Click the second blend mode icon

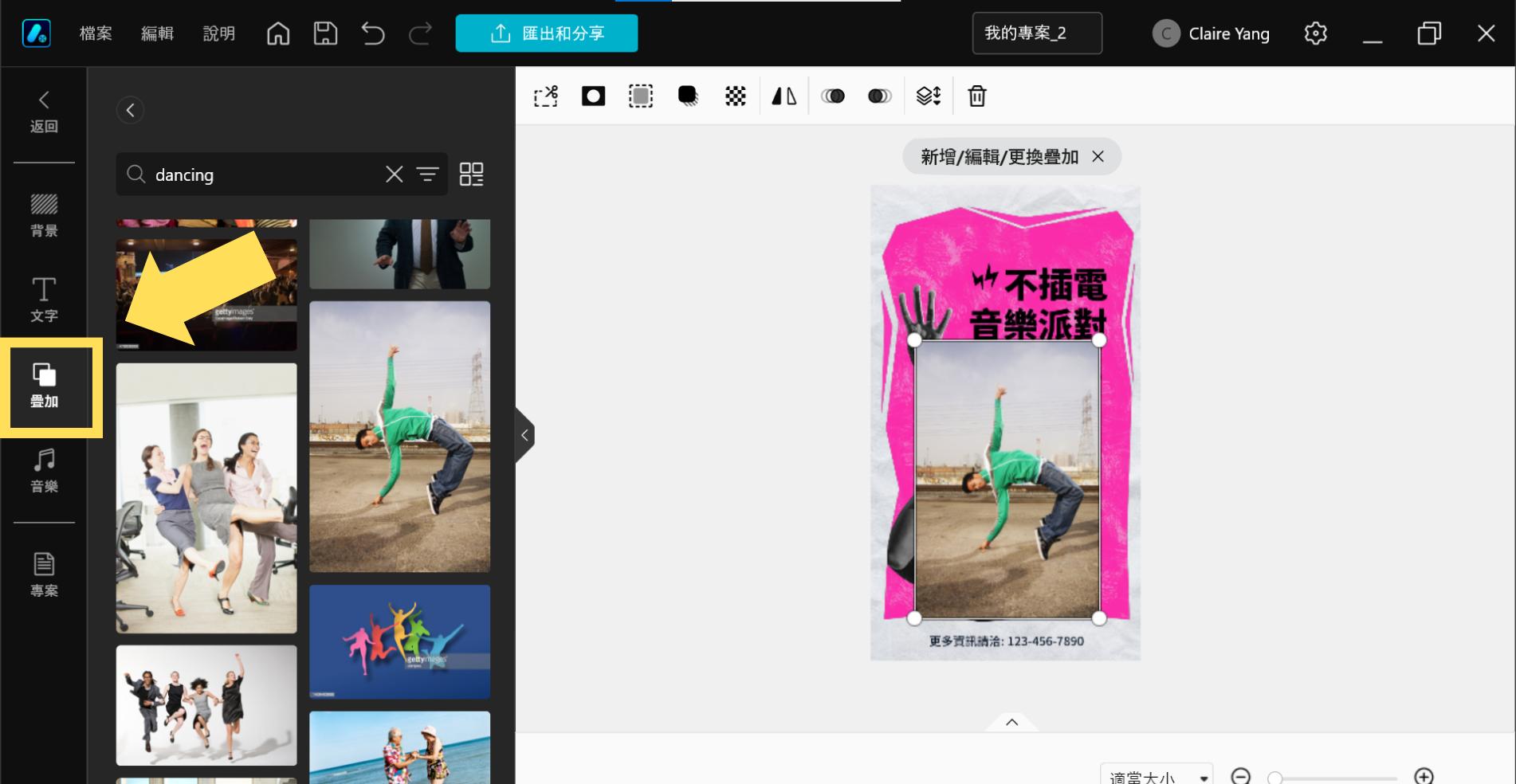pyautogui.click(x=880, y=96)
